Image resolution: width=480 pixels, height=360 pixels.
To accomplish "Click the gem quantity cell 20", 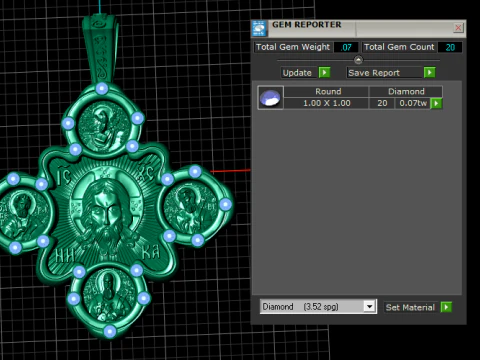I will point(382,103).
